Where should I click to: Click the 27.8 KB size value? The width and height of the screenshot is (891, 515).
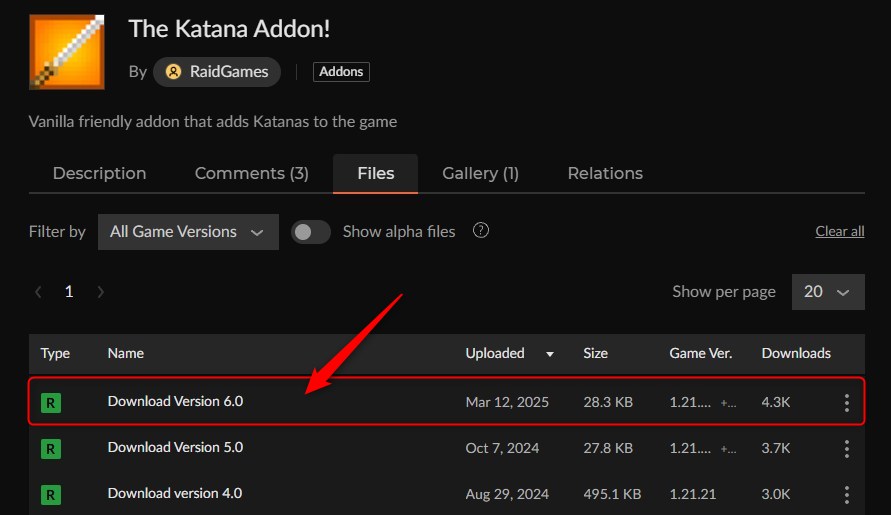608,448
